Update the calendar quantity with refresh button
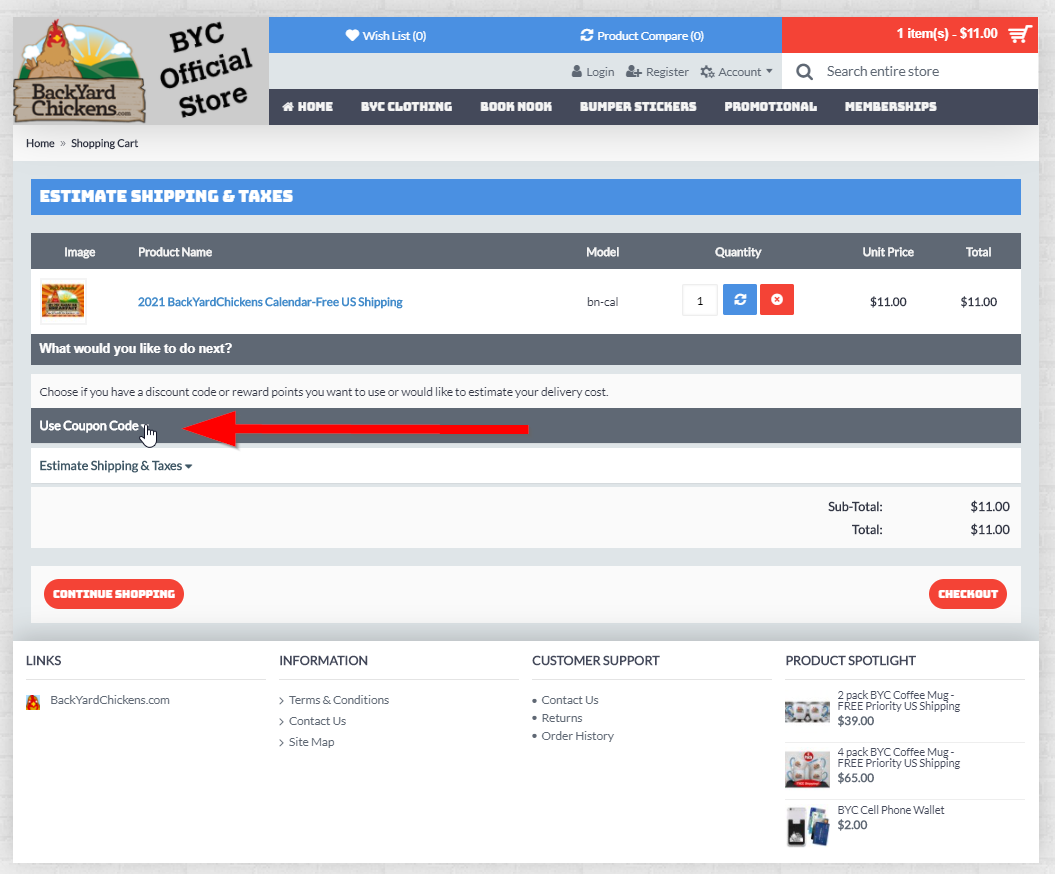 (739, 299)
